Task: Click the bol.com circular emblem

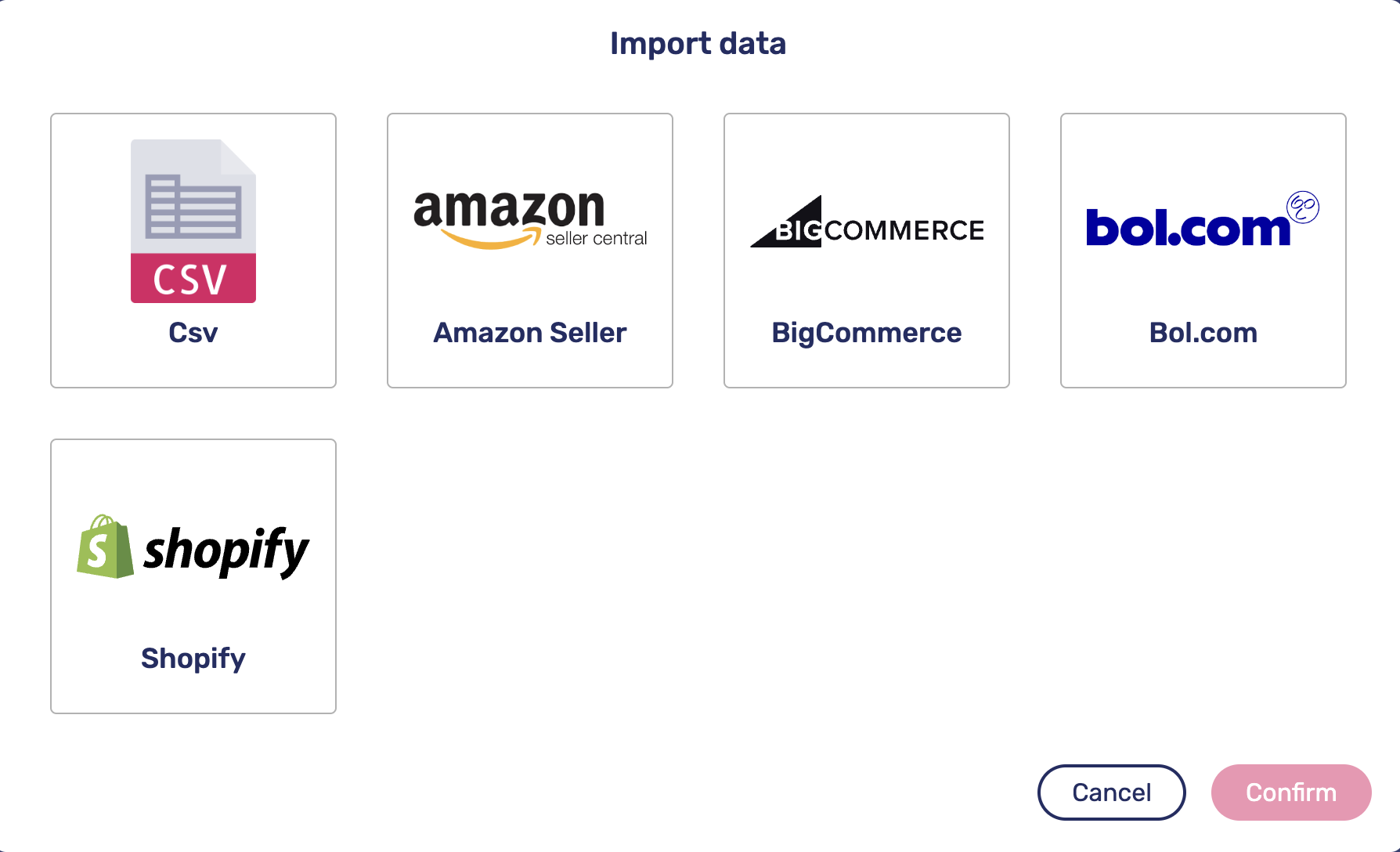Action: pyautogui.click(x=1304, y=208)
